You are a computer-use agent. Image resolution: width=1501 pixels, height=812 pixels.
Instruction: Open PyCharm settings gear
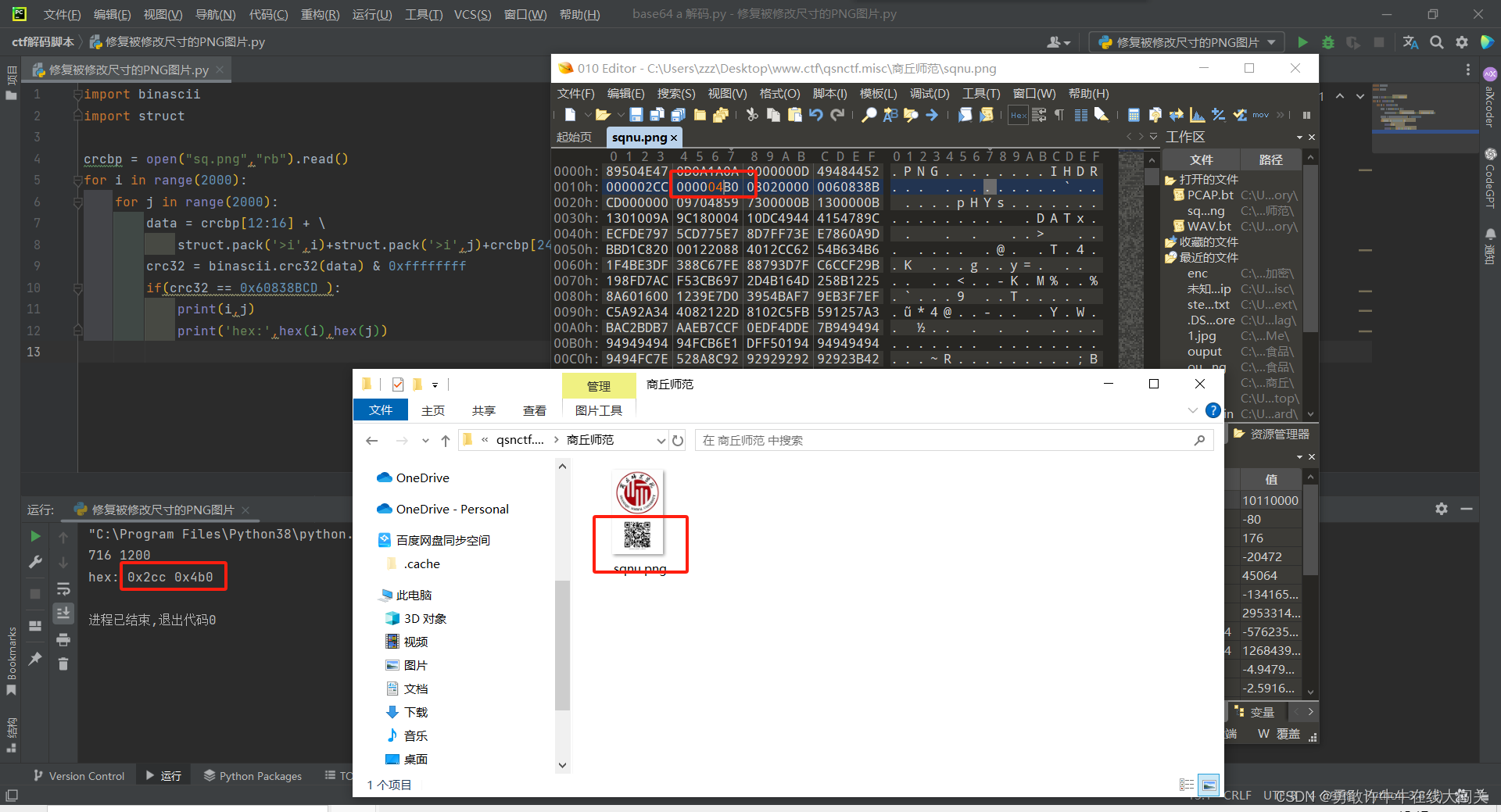click(1462, 42)
